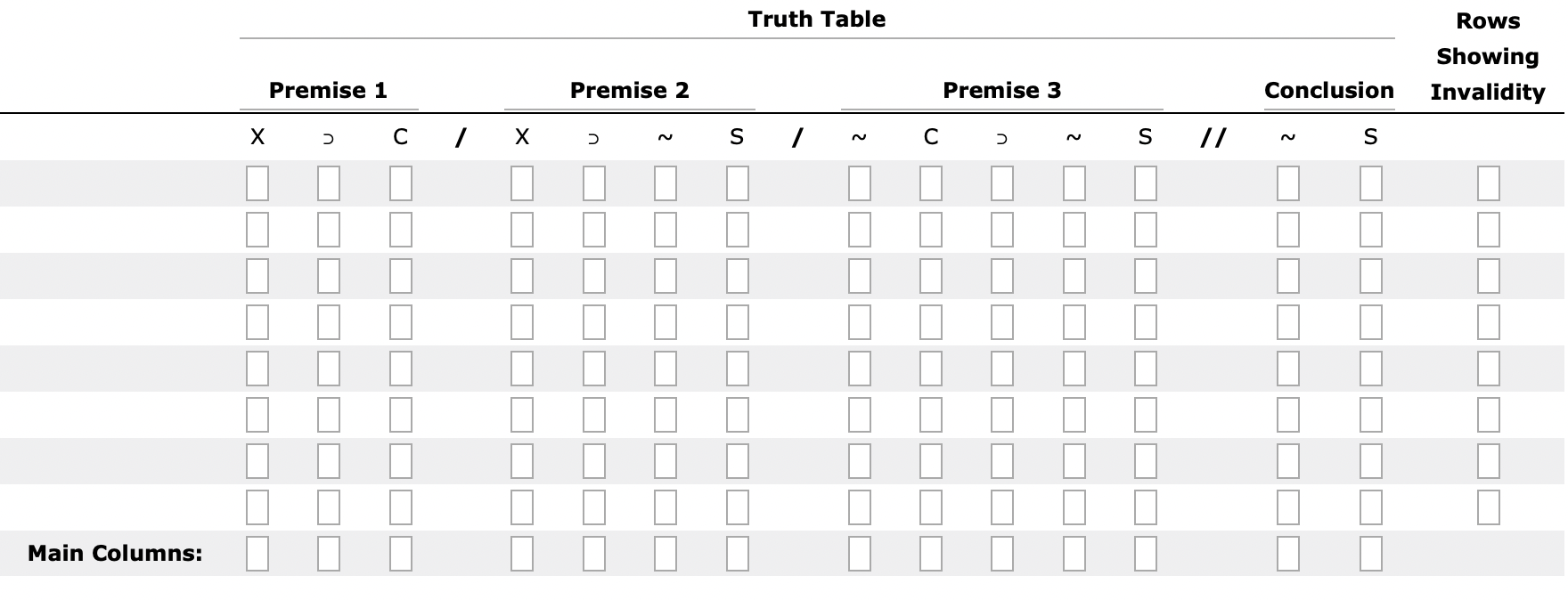This screenshot has width=1568, height=600.
Task: Click the first box under Premise 3's horseshoe symbol
Action: pyautogui.click(x=1002, y=184)
